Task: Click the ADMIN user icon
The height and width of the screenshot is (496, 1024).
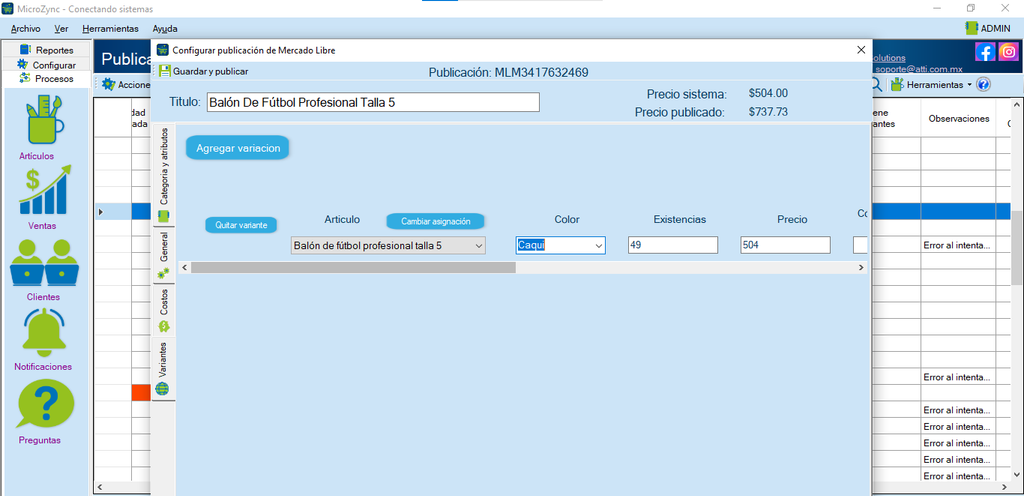Action: 972,28
